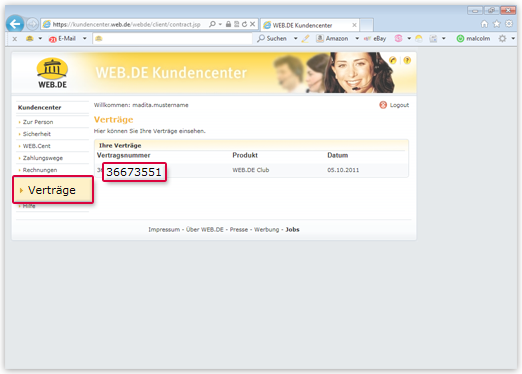Expand dropdown next to page tool icon
The width and height of the screenshot is (522, 374).
[x=444, y=39]
